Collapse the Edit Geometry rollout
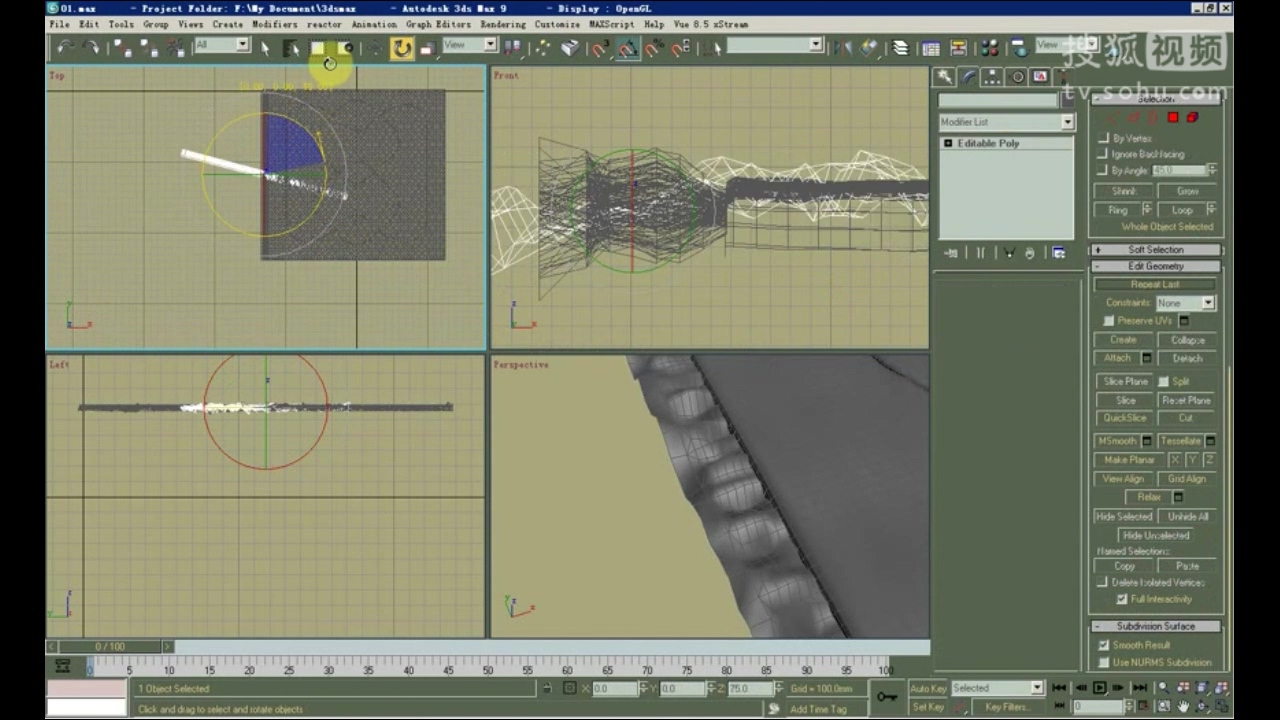1280x720 pixels. click(x=1155, y=267)
